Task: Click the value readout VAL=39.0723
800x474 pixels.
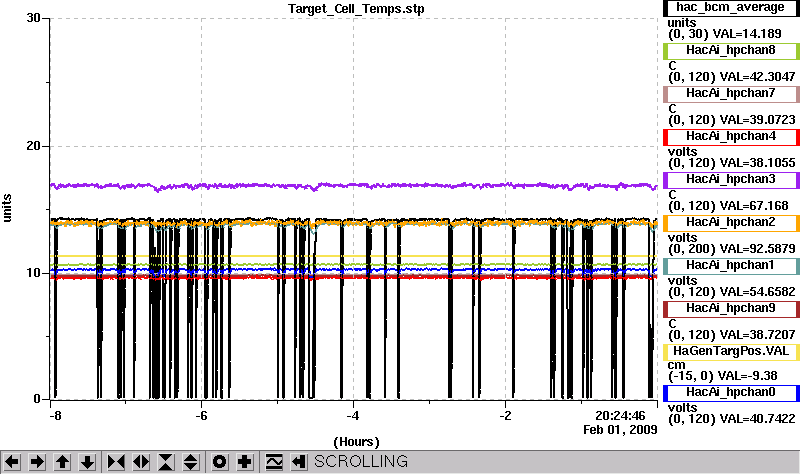Action: click(x=757, y=120)
